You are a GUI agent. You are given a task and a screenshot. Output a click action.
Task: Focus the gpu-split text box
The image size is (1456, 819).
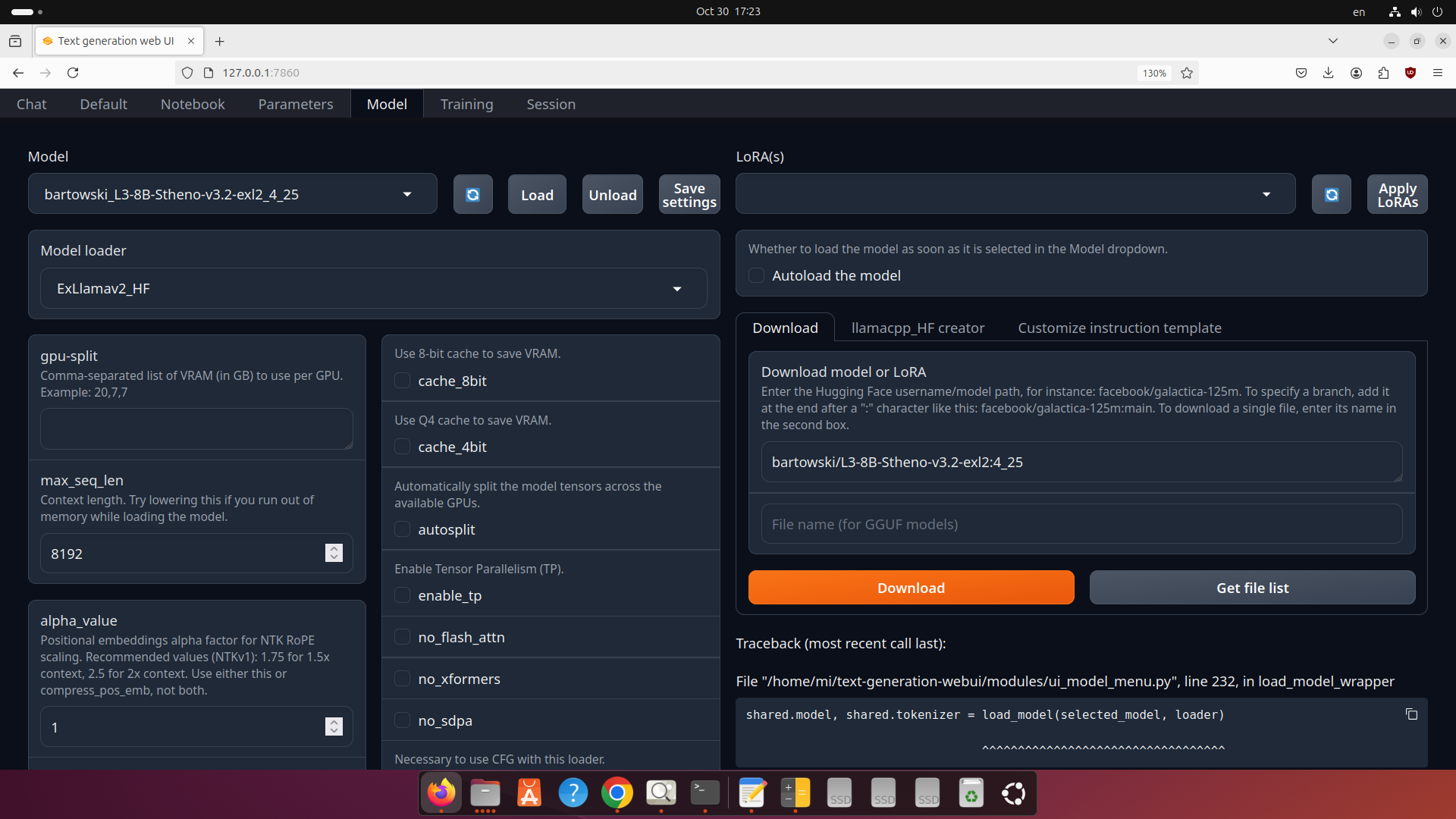click(x=196, y=428)
